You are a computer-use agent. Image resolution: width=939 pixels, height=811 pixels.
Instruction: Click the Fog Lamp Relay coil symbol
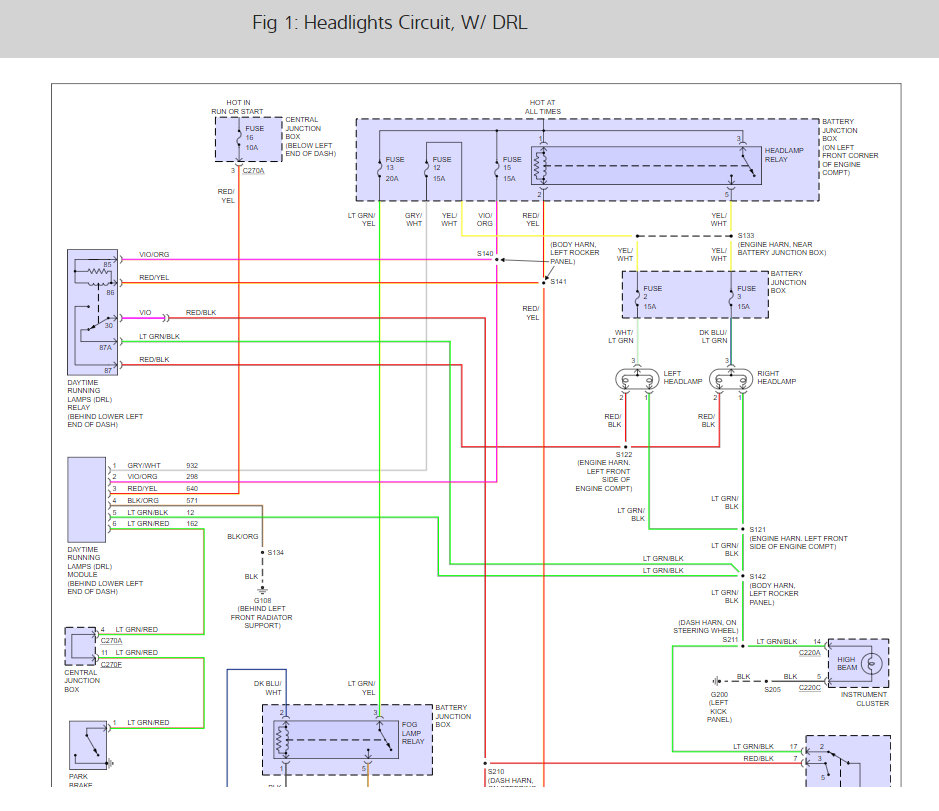[x=282, y=740]
